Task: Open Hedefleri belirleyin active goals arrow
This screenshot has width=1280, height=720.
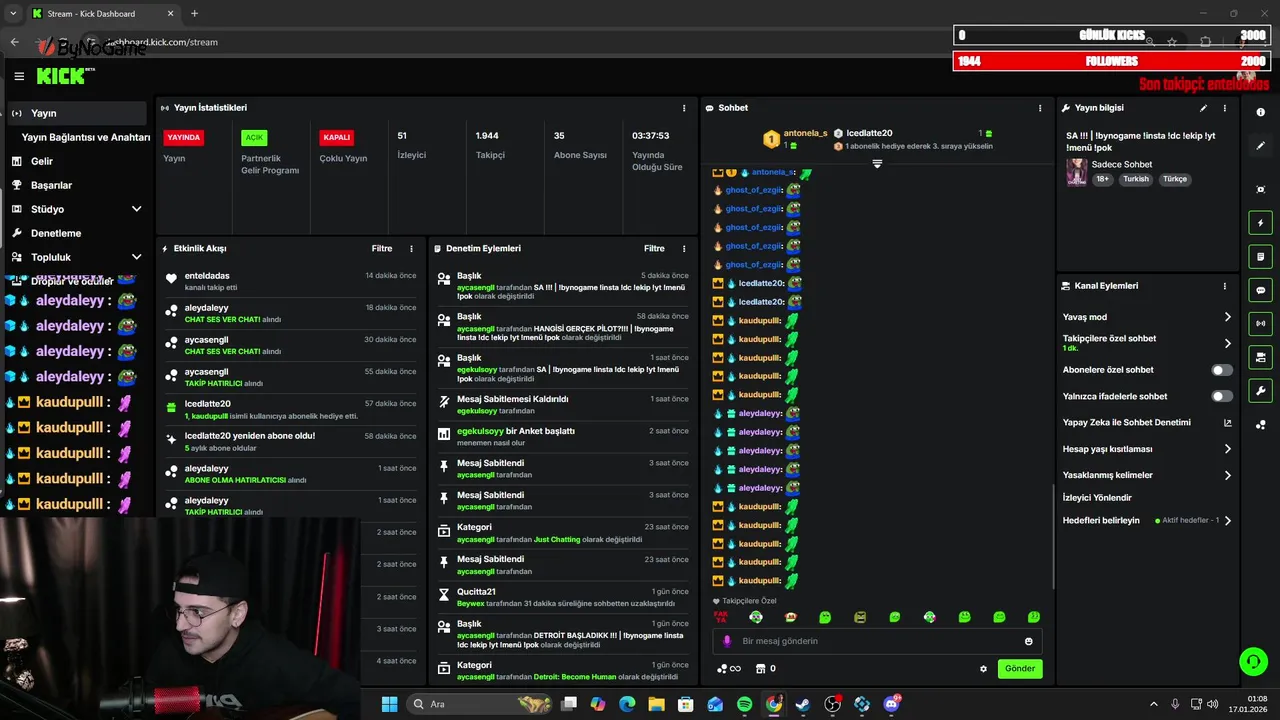Action: point(1228,521)
